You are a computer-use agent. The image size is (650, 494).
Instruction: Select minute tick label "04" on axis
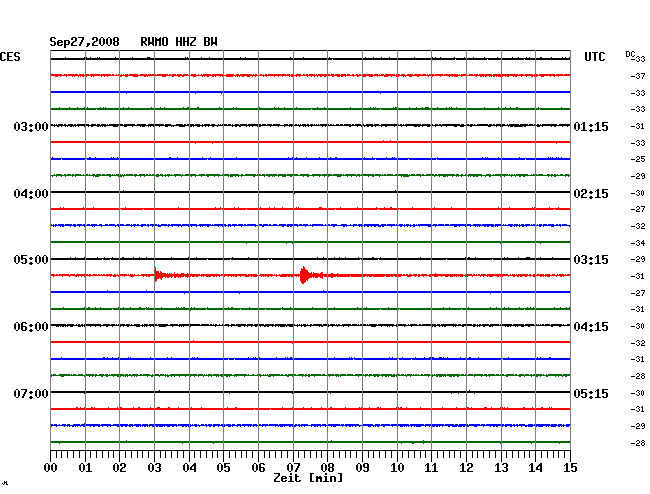[189, 467]
